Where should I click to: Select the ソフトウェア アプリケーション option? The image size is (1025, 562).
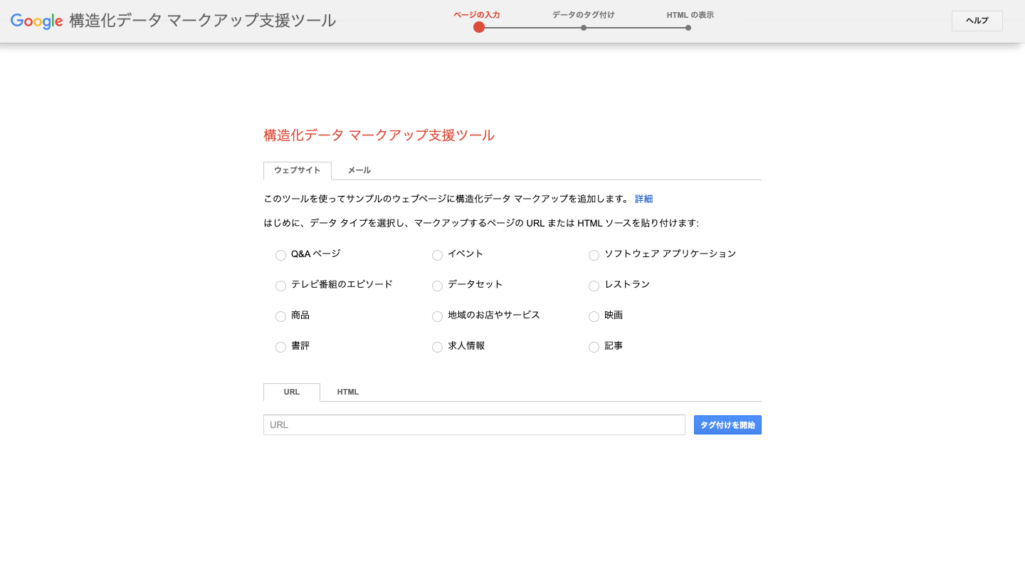pyautogui.click(x=594, y=255)
